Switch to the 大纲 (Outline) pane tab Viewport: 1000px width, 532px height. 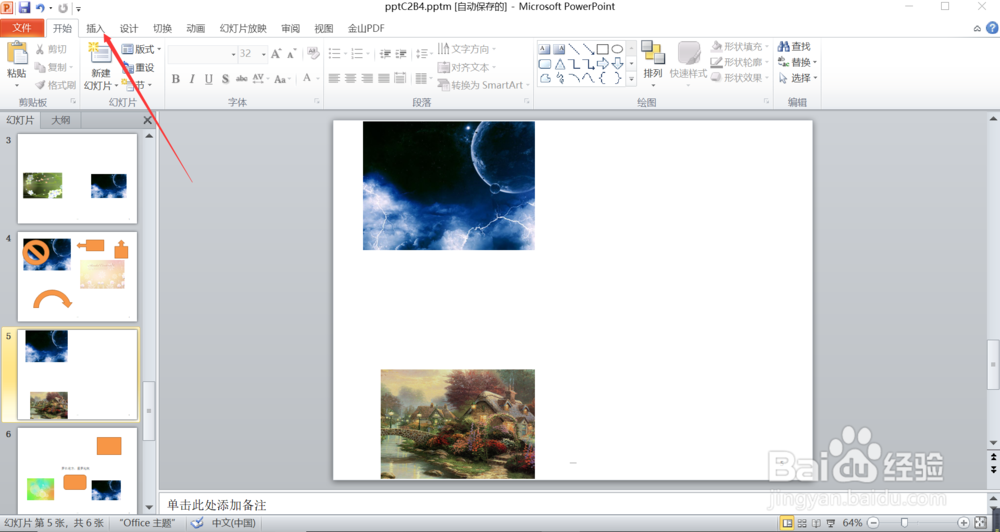pyautogui.click(x=61, y=120)
